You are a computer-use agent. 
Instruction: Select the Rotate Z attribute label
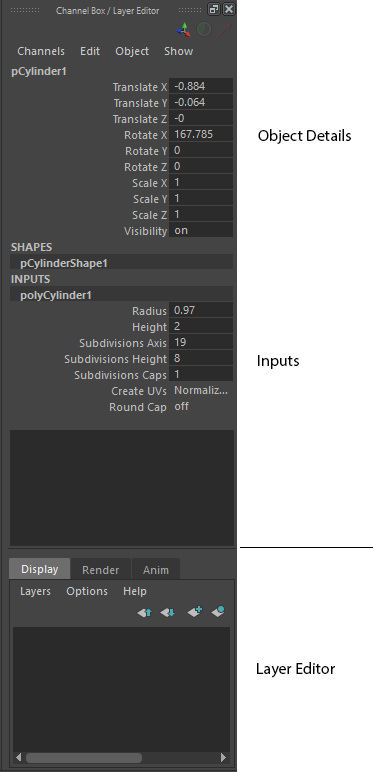146,167
